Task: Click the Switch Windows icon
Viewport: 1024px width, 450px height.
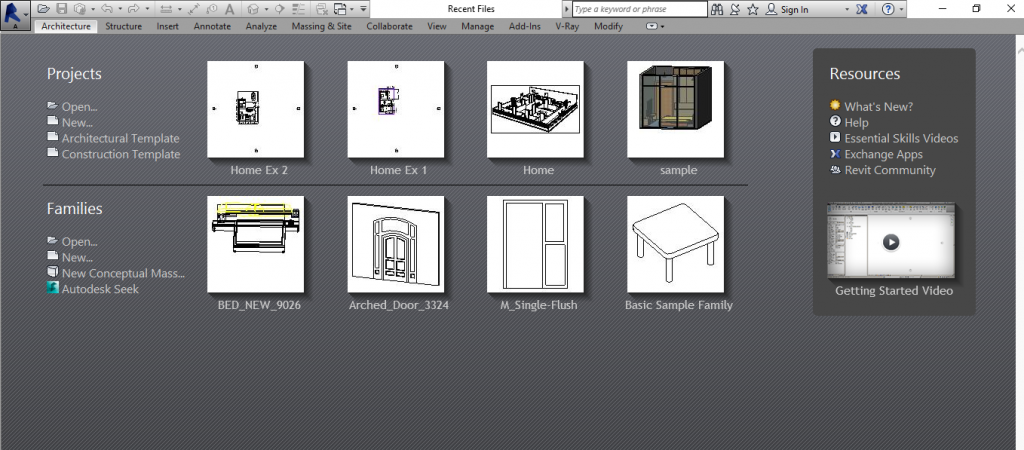Action: (x=340, y=9)
